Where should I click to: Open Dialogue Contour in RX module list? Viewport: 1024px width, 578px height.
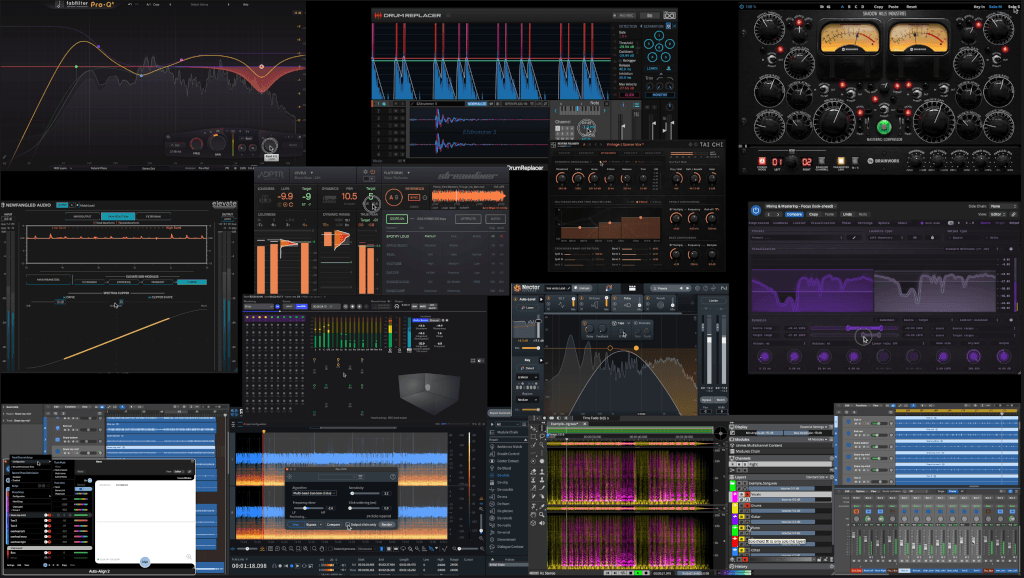point(510,547)
